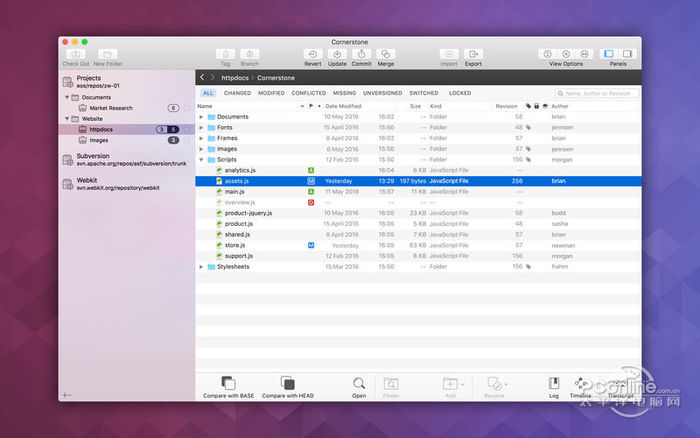Screen dimensions: 700x438
Task: Click the Open button in bottom bar
Action: [x=359, y=385]
